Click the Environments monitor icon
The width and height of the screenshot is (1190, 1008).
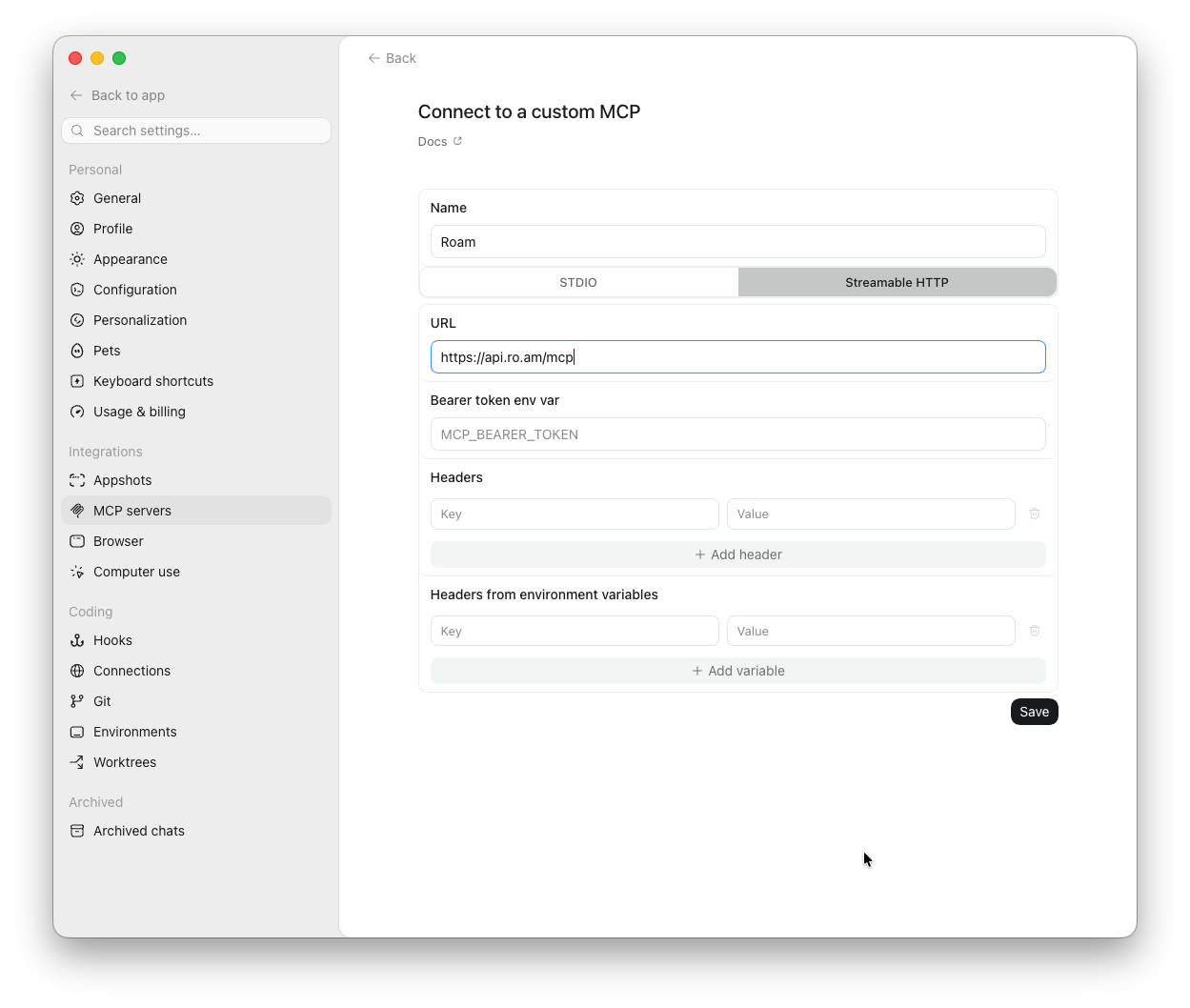pos(77,732)
